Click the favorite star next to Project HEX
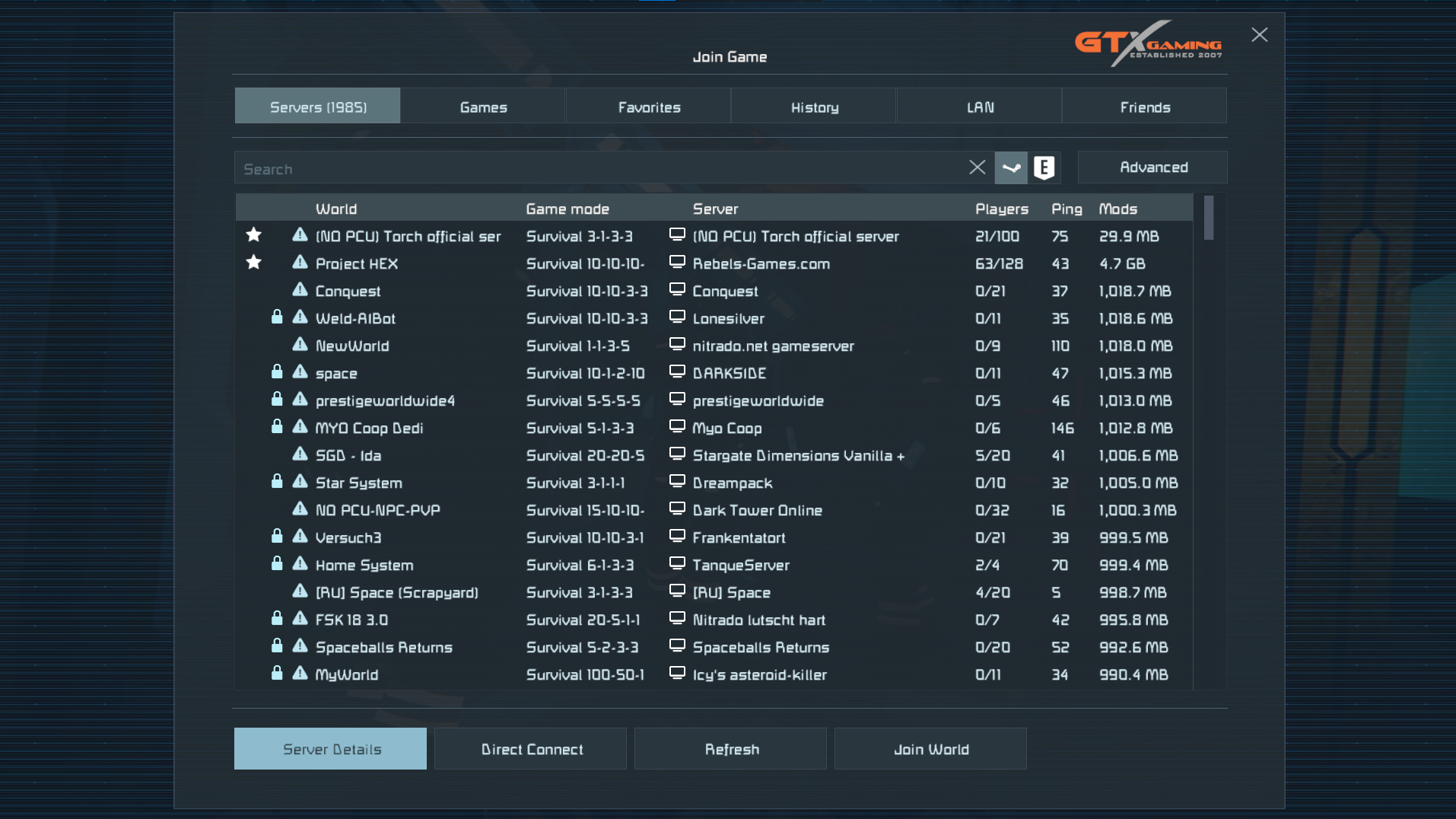This screenshot has height=819, width=1456. [x=254, y=263]
